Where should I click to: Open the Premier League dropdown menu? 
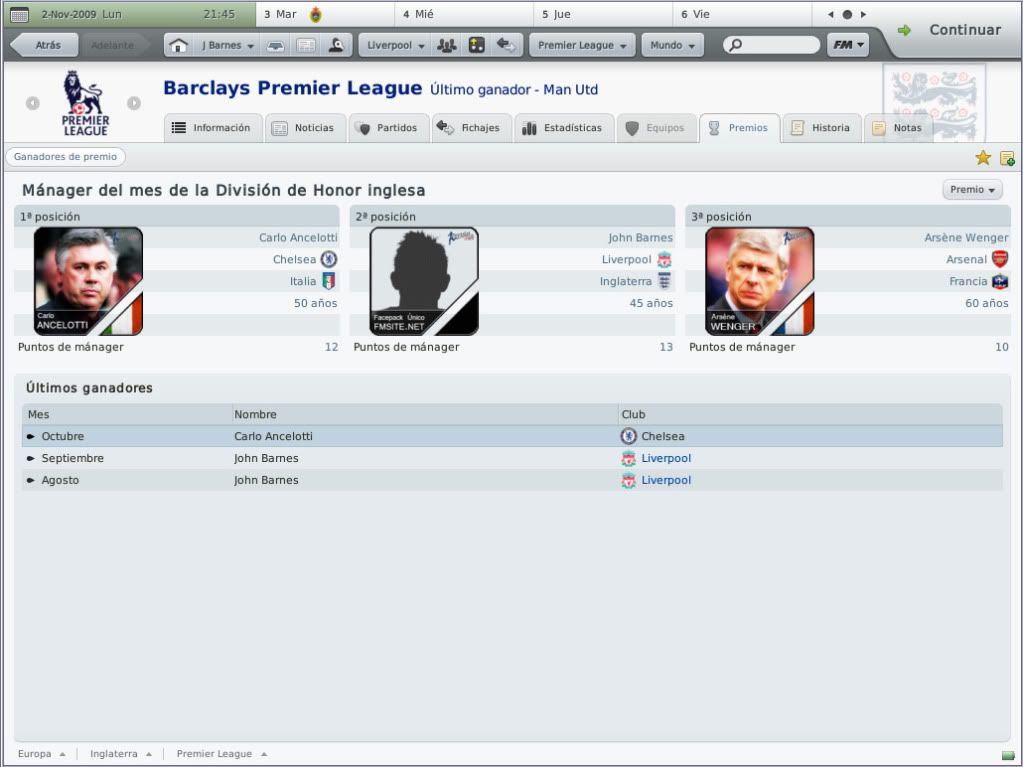[582, 45]
